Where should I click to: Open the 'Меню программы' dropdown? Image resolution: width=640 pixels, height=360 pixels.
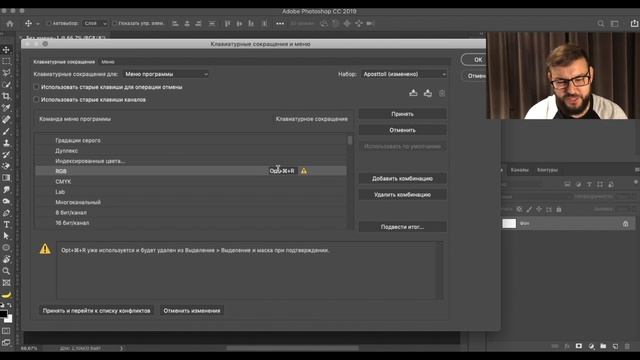pyautogui.click(x=166, y=74)
